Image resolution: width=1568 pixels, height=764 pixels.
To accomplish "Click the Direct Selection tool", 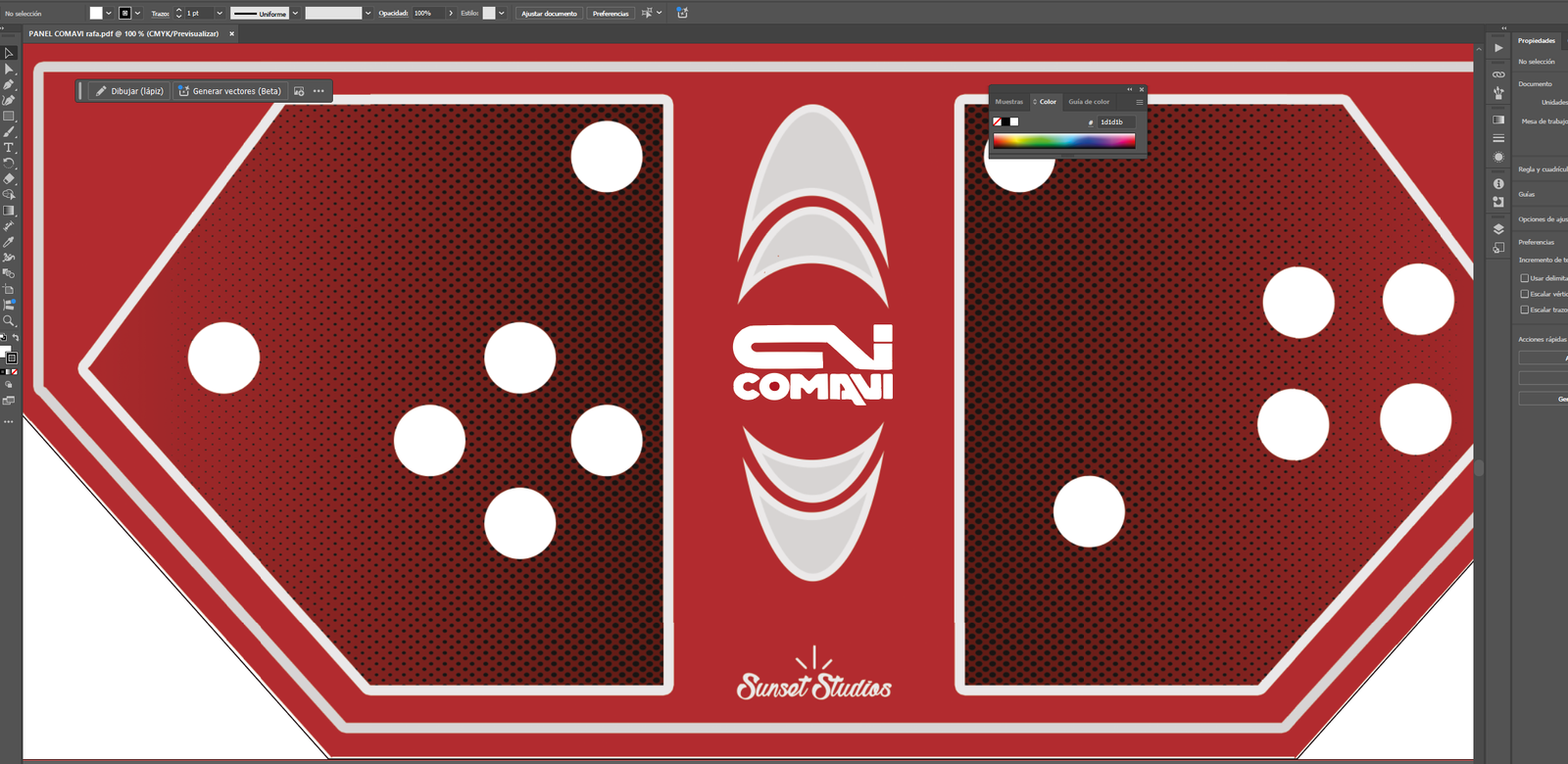I will tap(9, 70).
